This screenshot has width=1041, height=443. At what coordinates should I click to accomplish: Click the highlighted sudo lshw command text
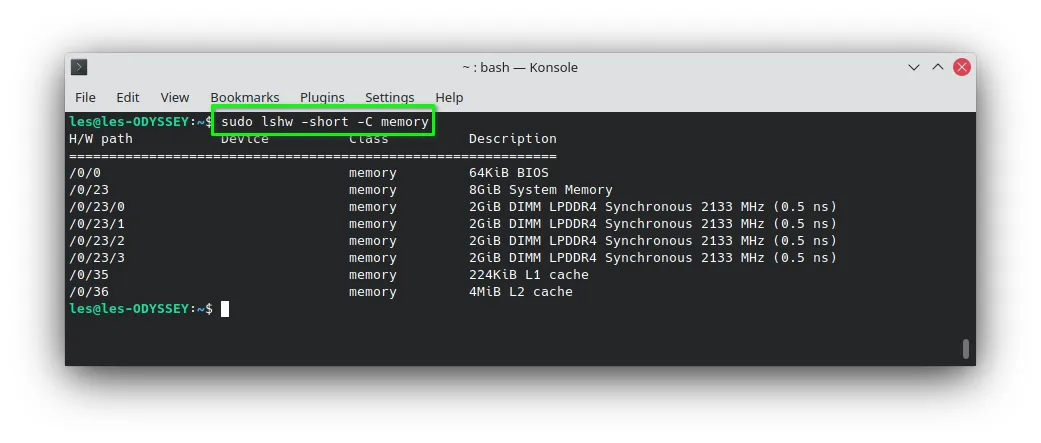(325, 122)
